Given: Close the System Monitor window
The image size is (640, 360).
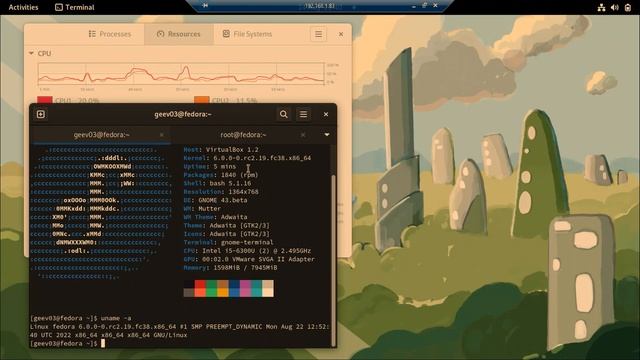Looking at the screenshot, I should (x=341, y=34).
